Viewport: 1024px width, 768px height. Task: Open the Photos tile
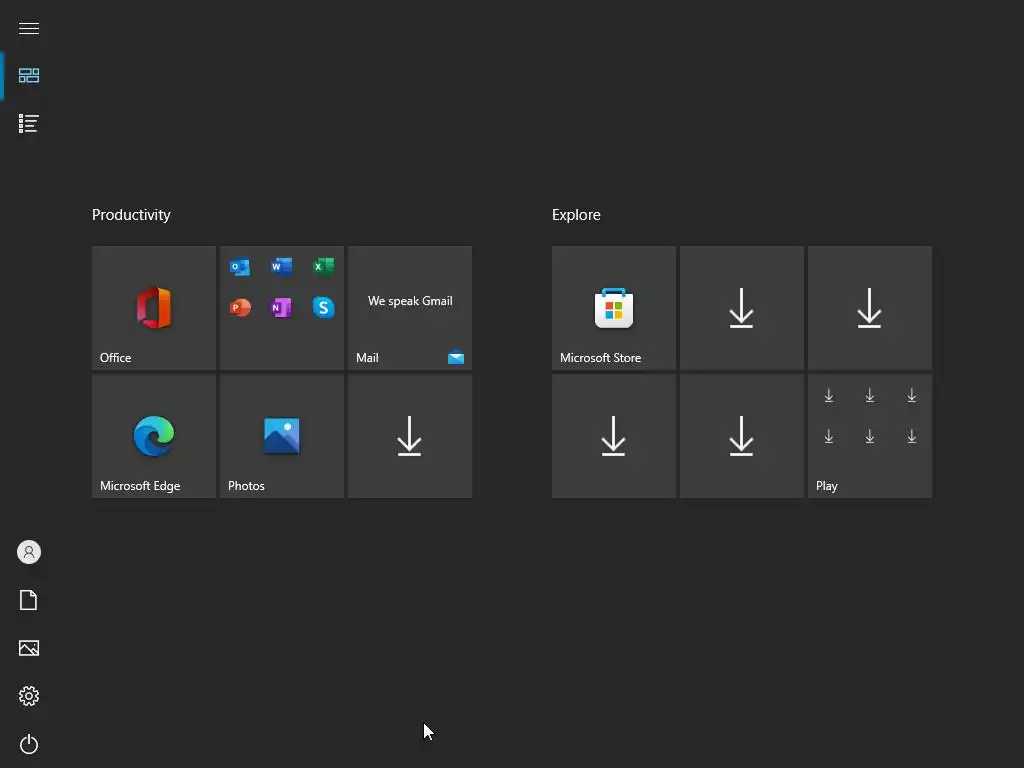pos(282,436)
